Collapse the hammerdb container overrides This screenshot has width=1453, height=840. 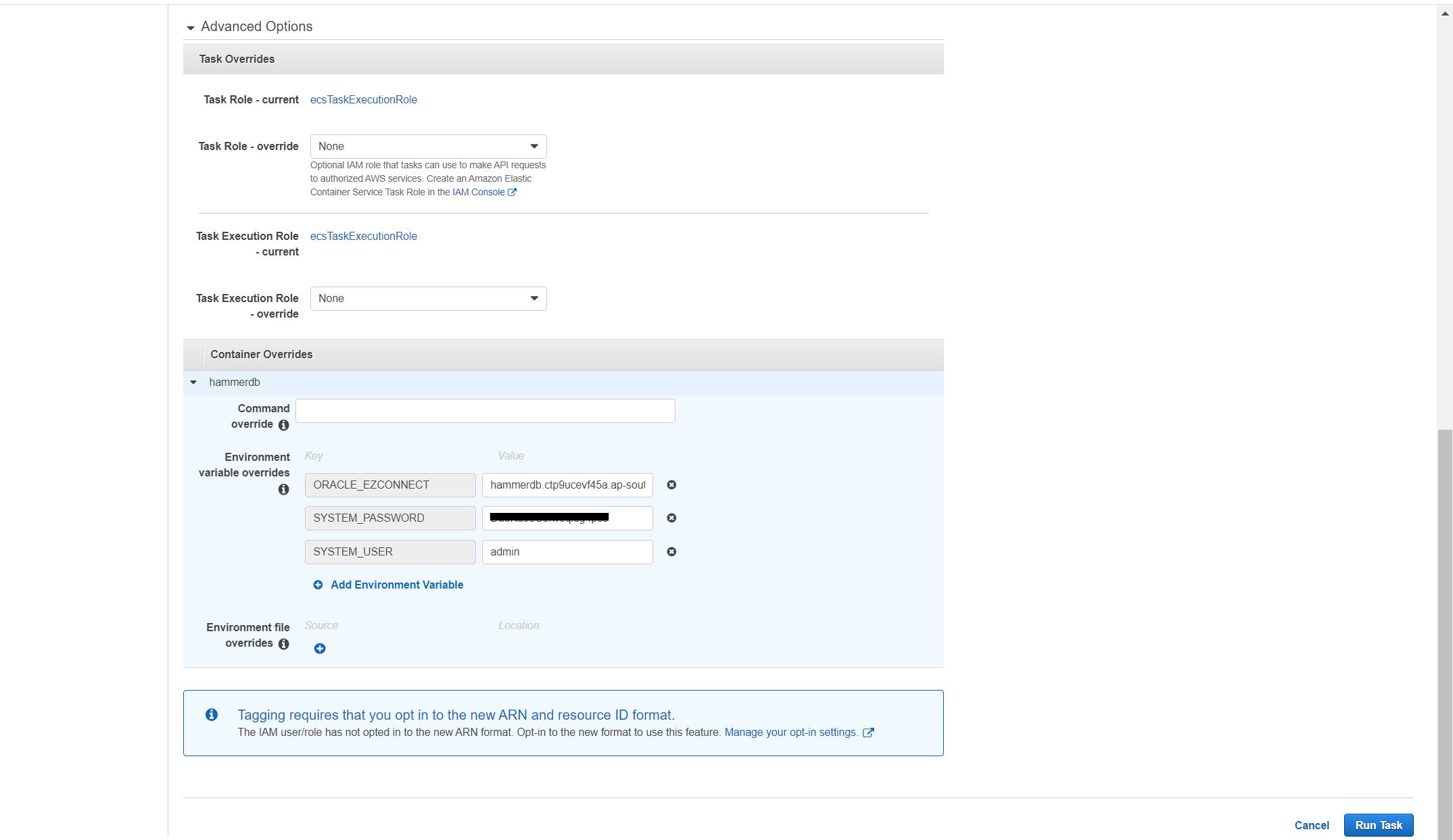[193, 382]
